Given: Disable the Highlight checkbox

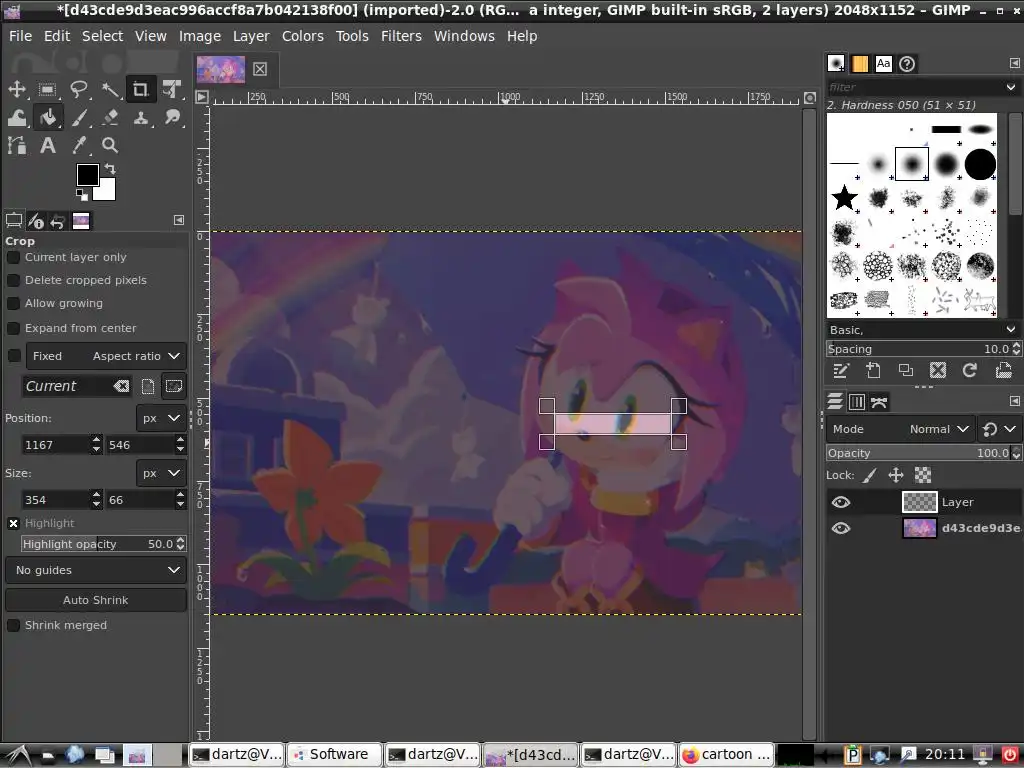Looking at the screenshot, I should [x=13, y=523].
